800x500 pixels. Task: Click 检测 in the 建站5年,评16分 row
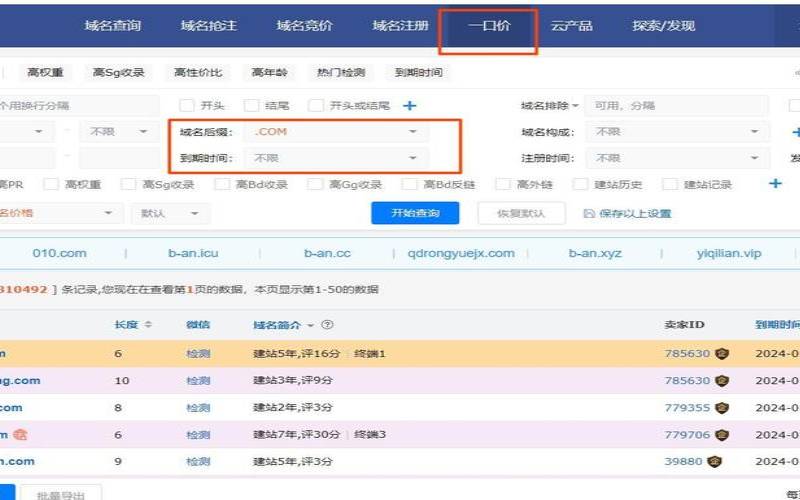[x=198, y=354]
